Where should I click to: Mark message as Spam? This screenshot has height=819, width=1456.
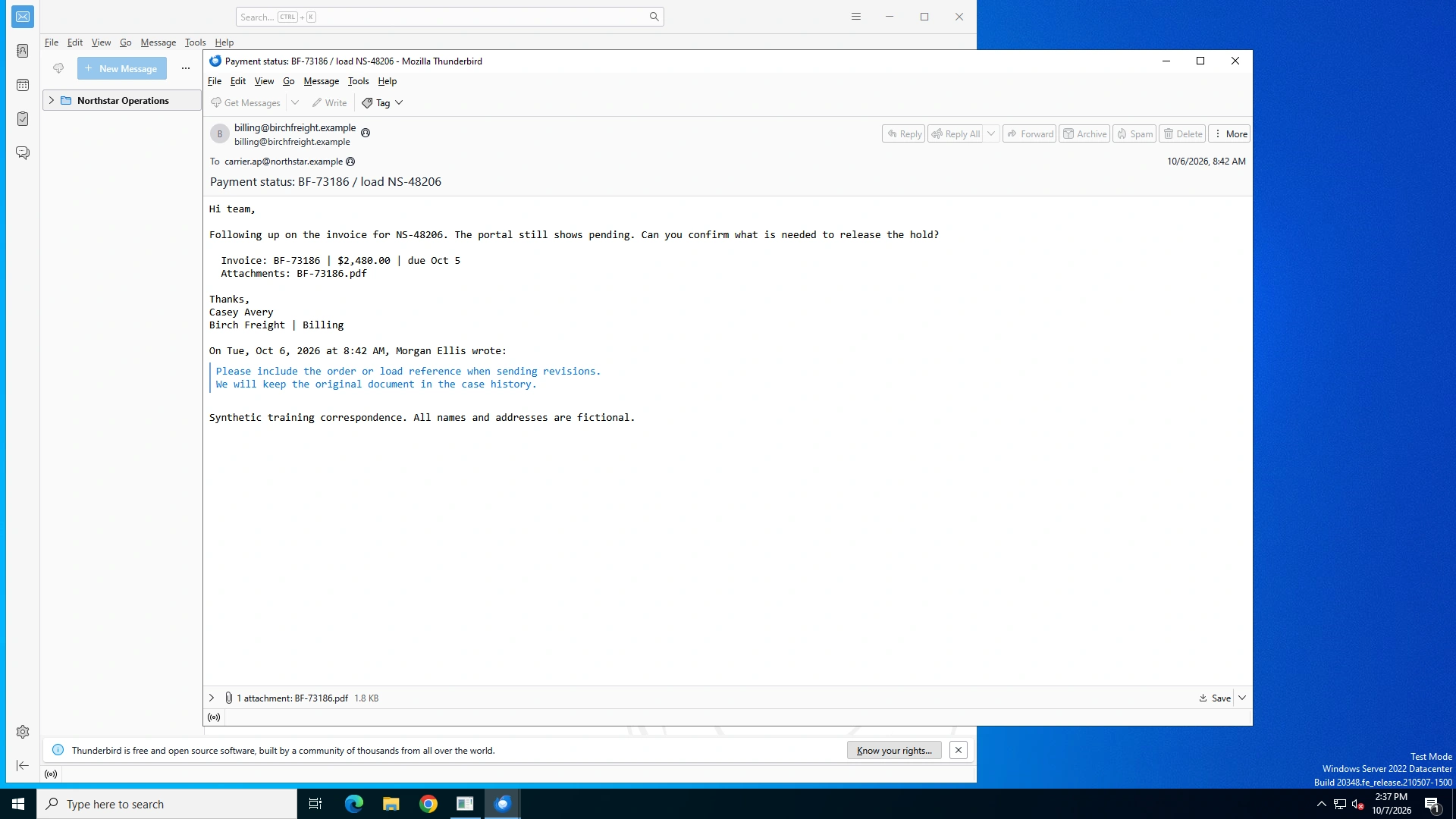pyautogui.click(x=1134, y=133)
